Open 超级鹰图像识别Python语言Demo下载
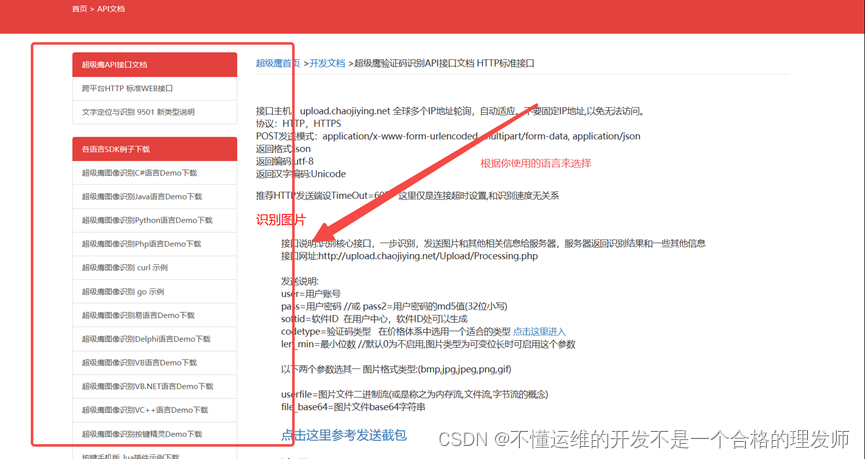The width and height of the screenshot is (865, 459). [154, 220]
